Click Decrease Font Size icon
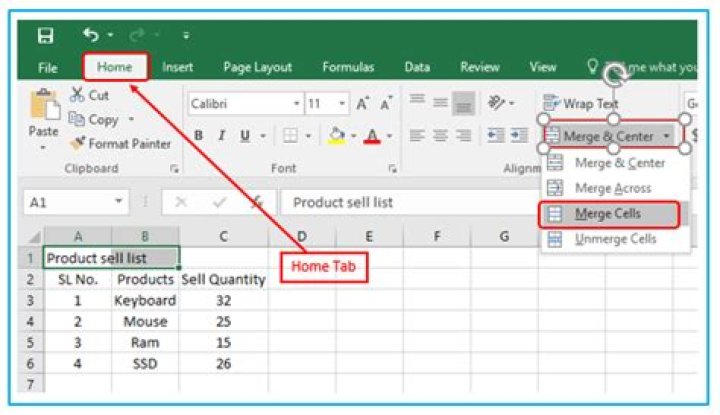 (x=386, y=104)
